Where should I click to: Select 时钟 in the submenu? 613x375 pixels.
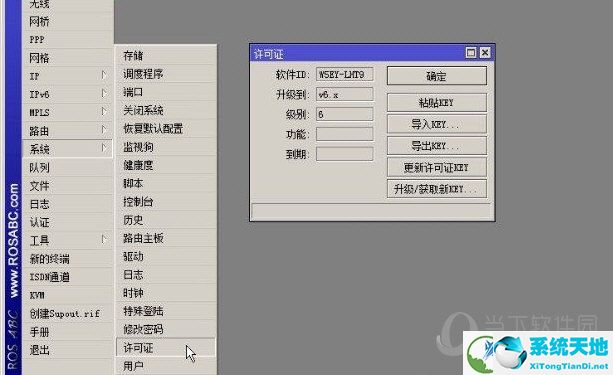point(166,293)
